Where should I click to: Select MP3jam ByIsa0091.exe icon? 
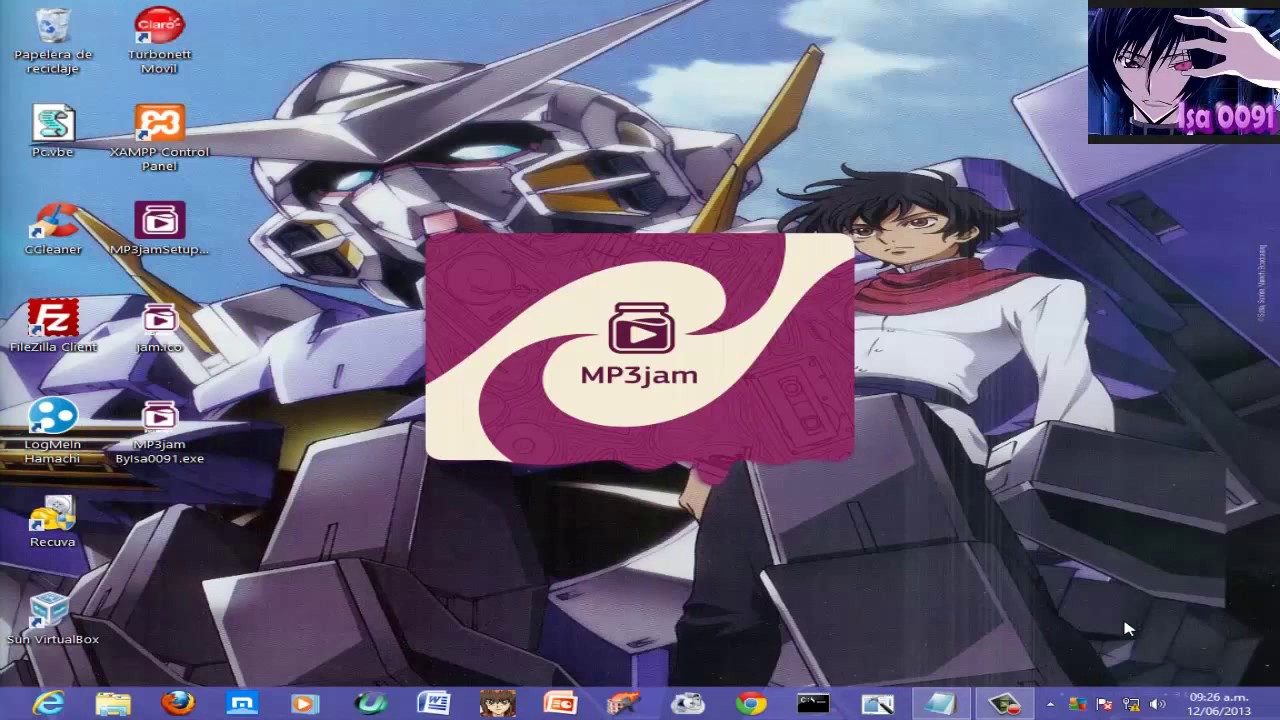click(159, 431)
